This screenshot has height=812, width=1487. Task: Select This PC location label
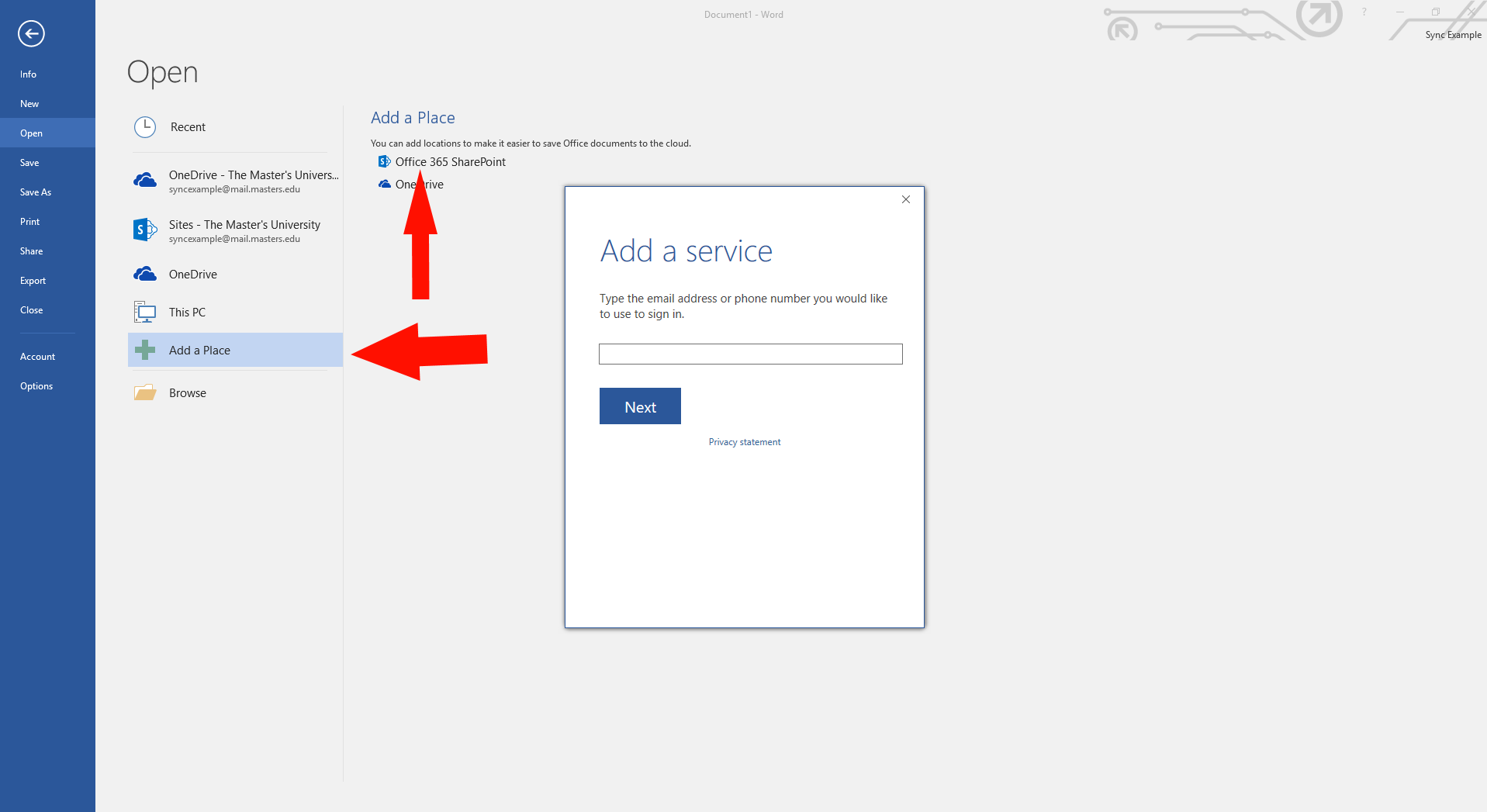(x=187, y=312)
